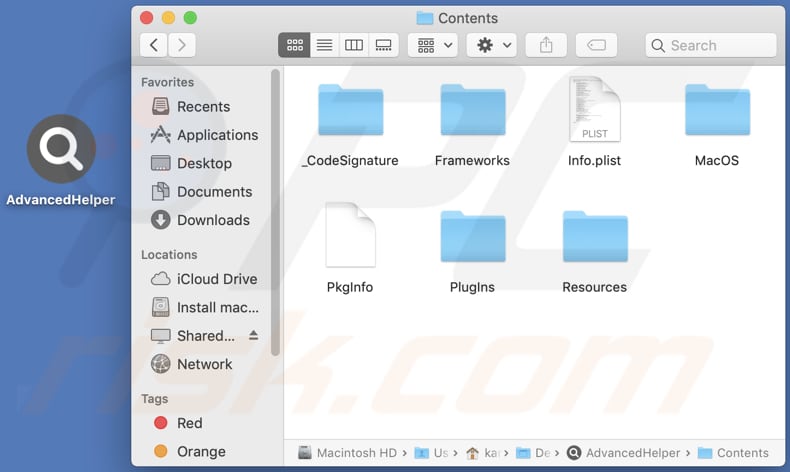Open the Frameworks folder
This screenshot has width=790, height=472.
(x=473, y=110)
